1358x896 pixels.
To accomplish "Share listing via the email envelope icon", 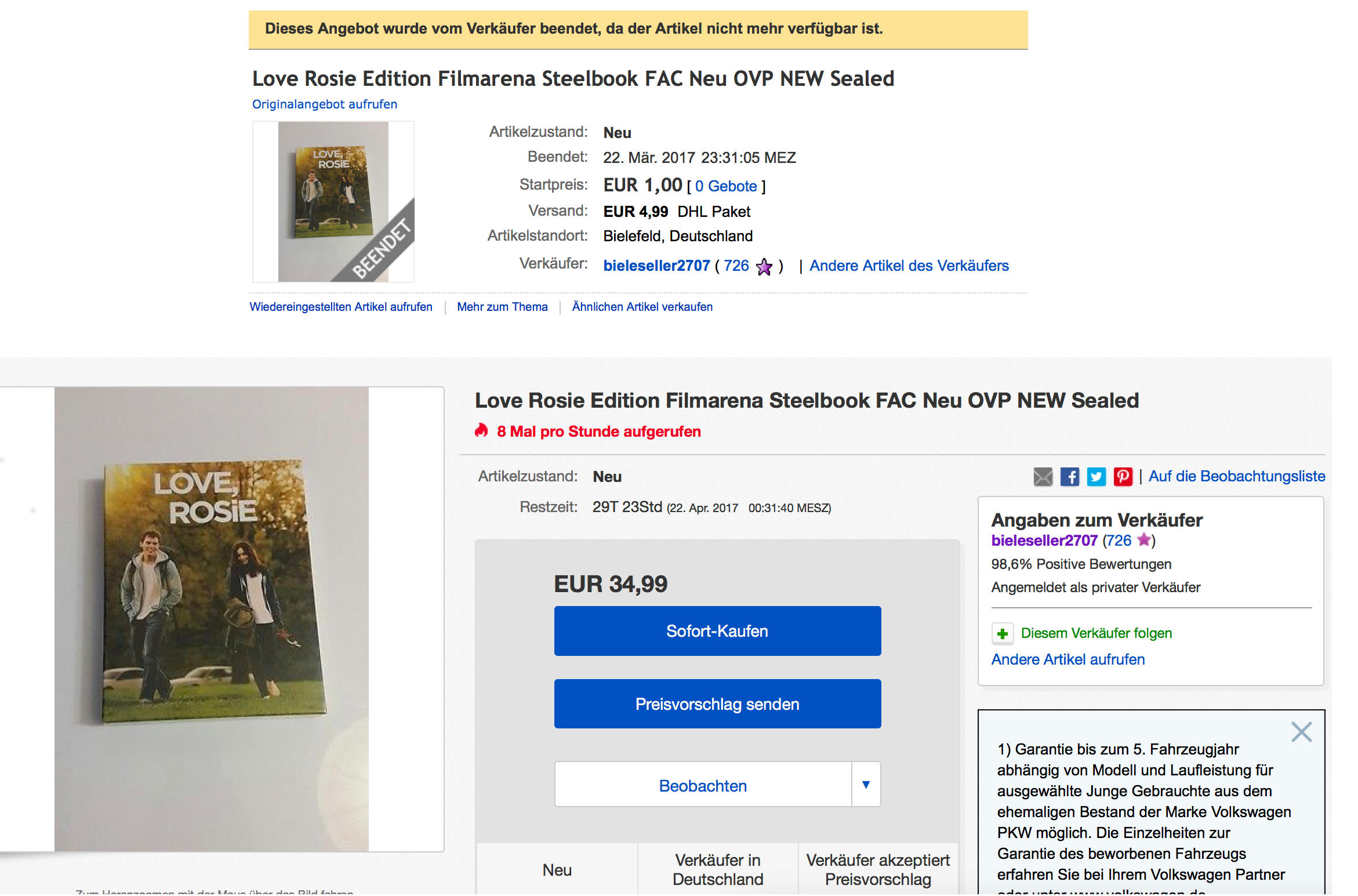I will (x=1043, y=477).
